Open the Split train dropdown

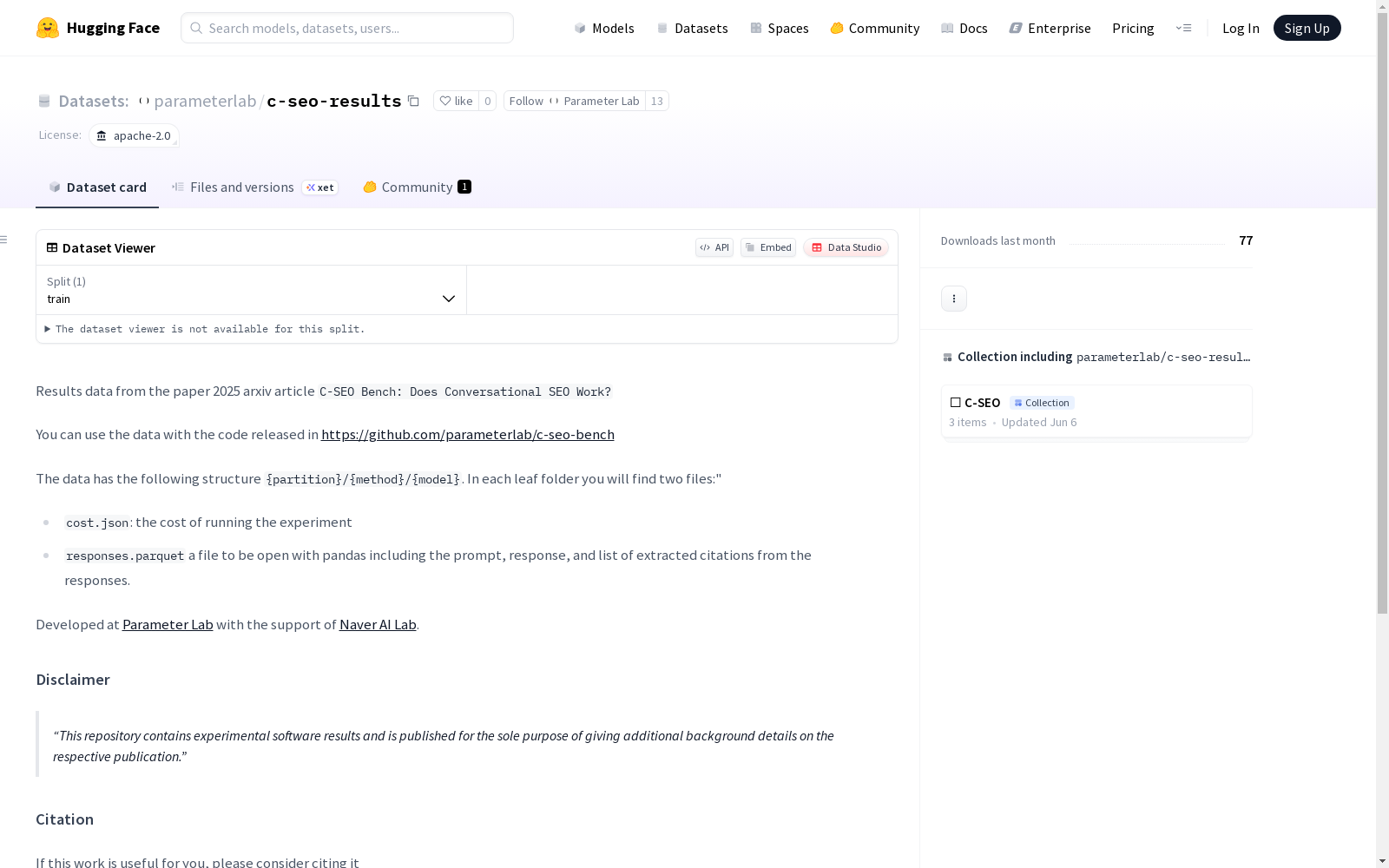pos(251,290)
